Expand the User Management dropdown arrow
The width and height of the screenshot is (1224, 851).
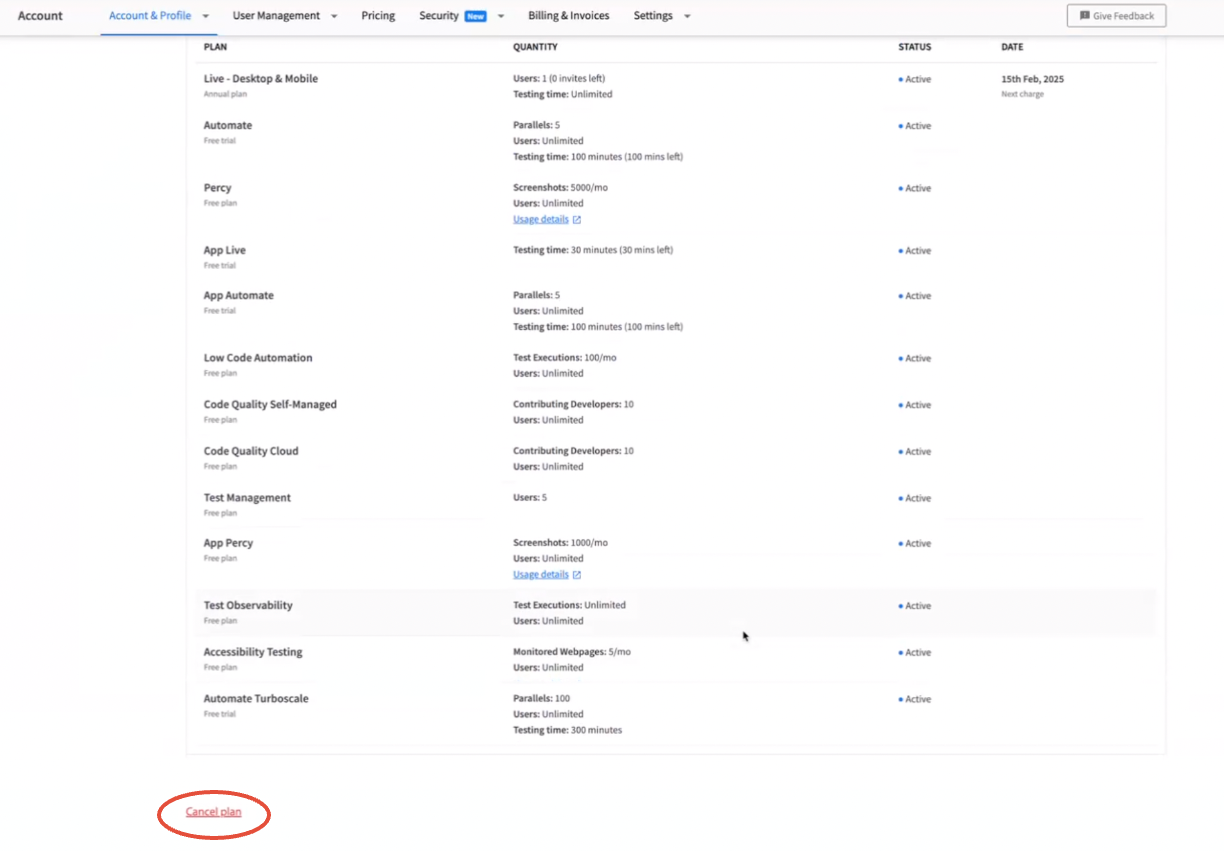point(334,17)
